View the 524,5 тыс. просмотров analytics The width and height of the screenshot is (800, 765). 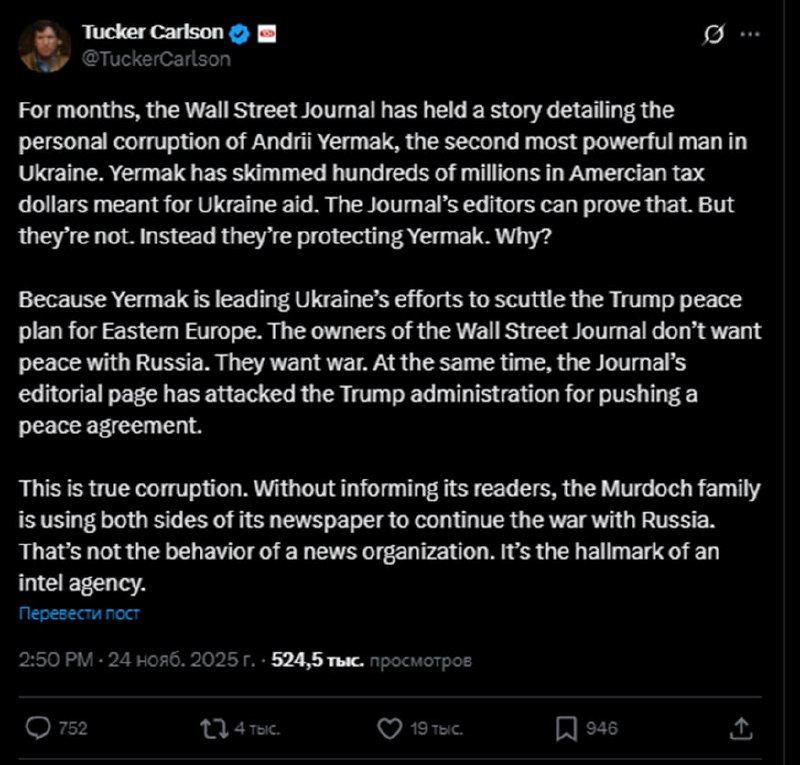[370, 660]
